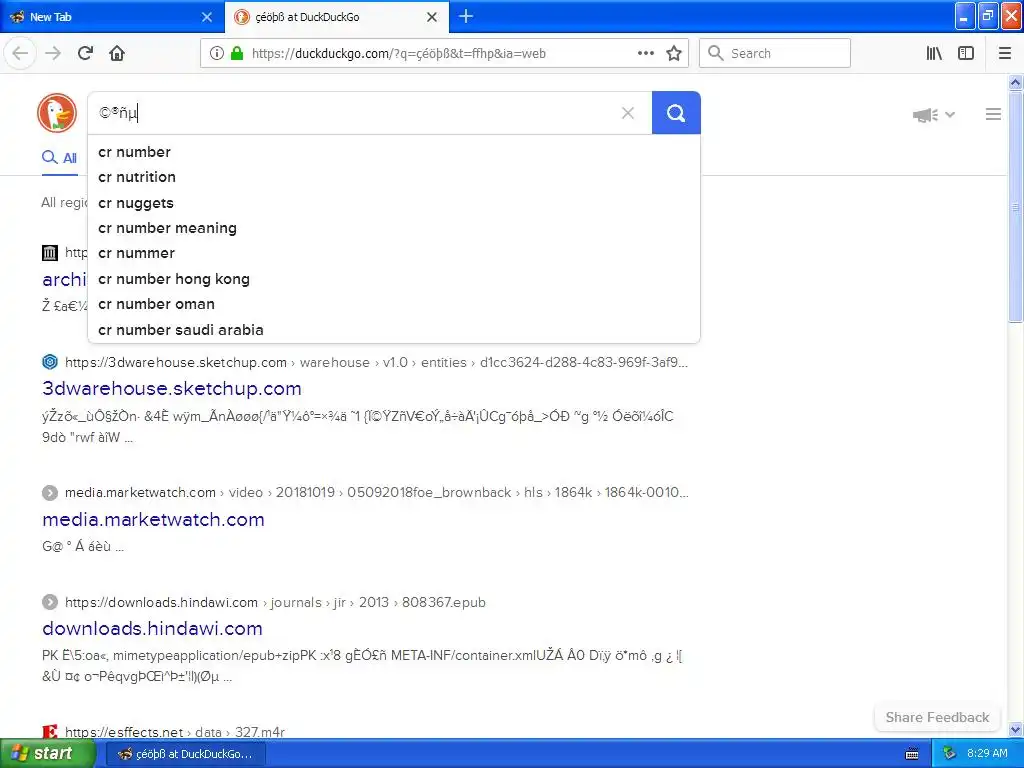This screenshot has height=768, width=1024.
Task: Submit search with blue magnifier button
Action: [676, 113]
